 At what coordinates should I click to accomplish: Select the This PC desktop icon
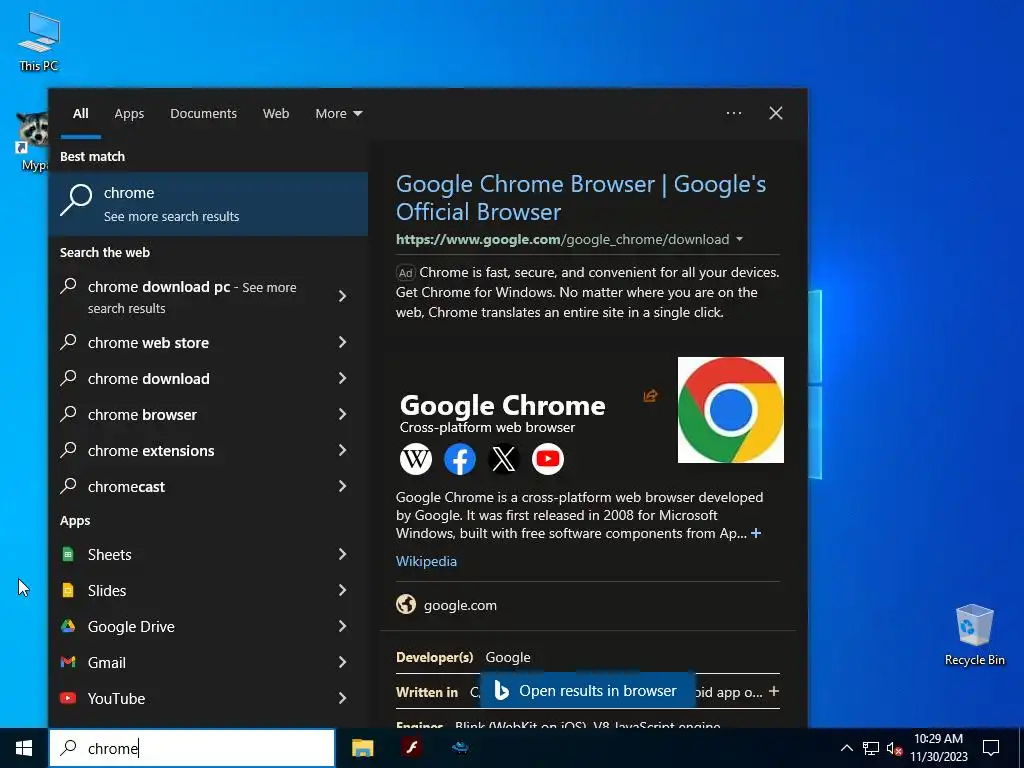[39, 42]
